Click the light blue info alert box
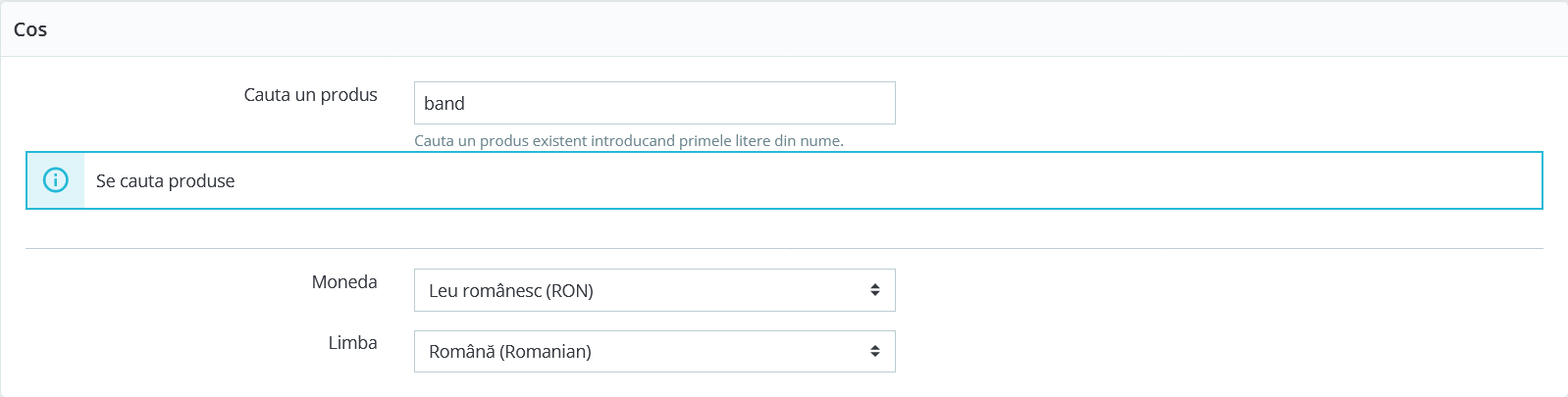The width and height of the screenshot is (1568, 397). pyautogui.click(x=784, y=180)
